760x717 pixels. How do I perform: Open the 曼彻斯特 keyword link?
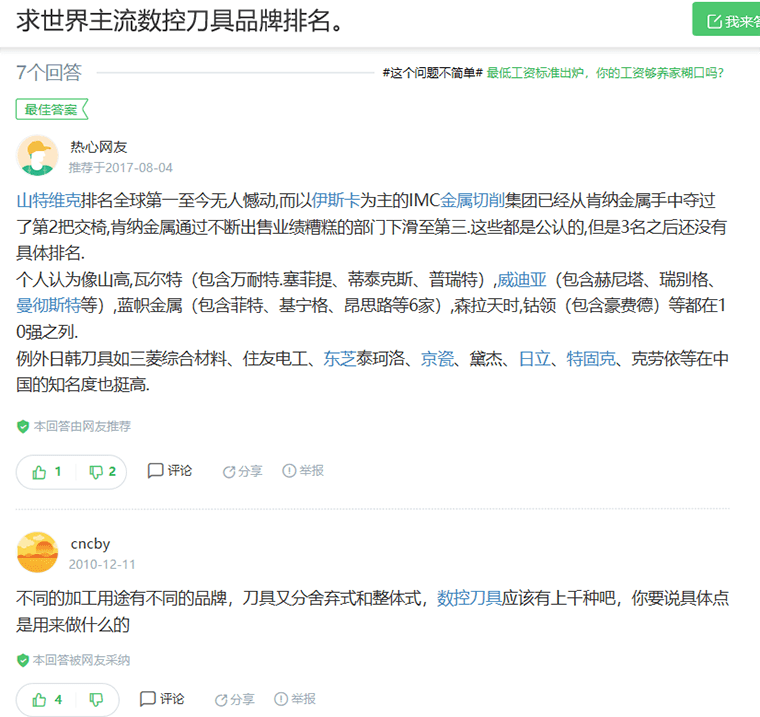point(48,306)
